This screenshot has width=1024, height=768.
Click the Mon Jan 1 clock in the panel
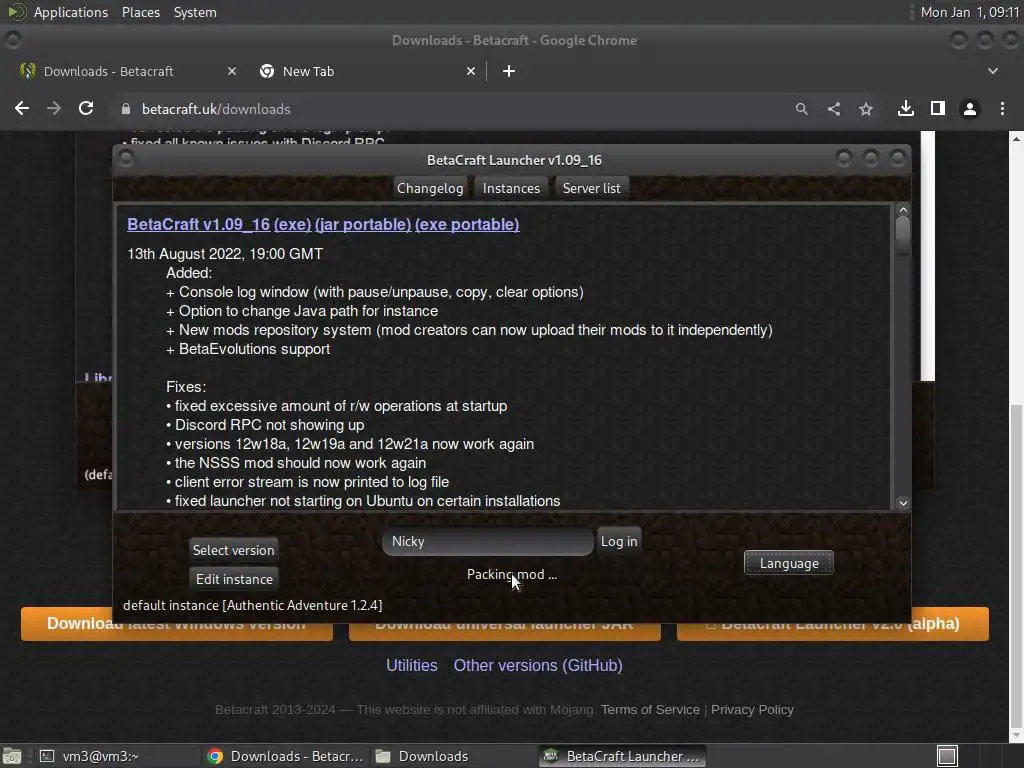pos(970,12)
